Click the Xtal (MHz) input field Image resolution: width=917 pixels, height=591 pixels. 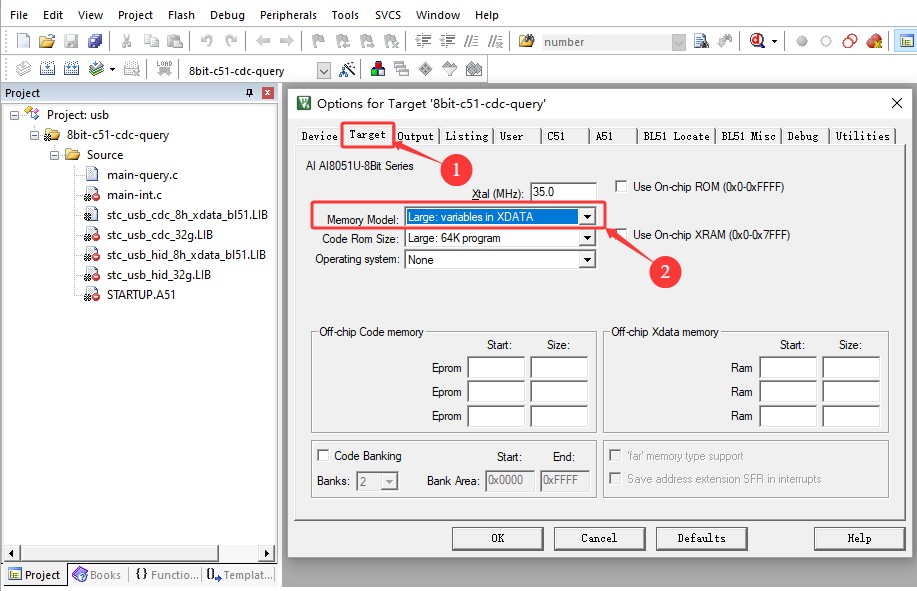click(x=565, y=191)
